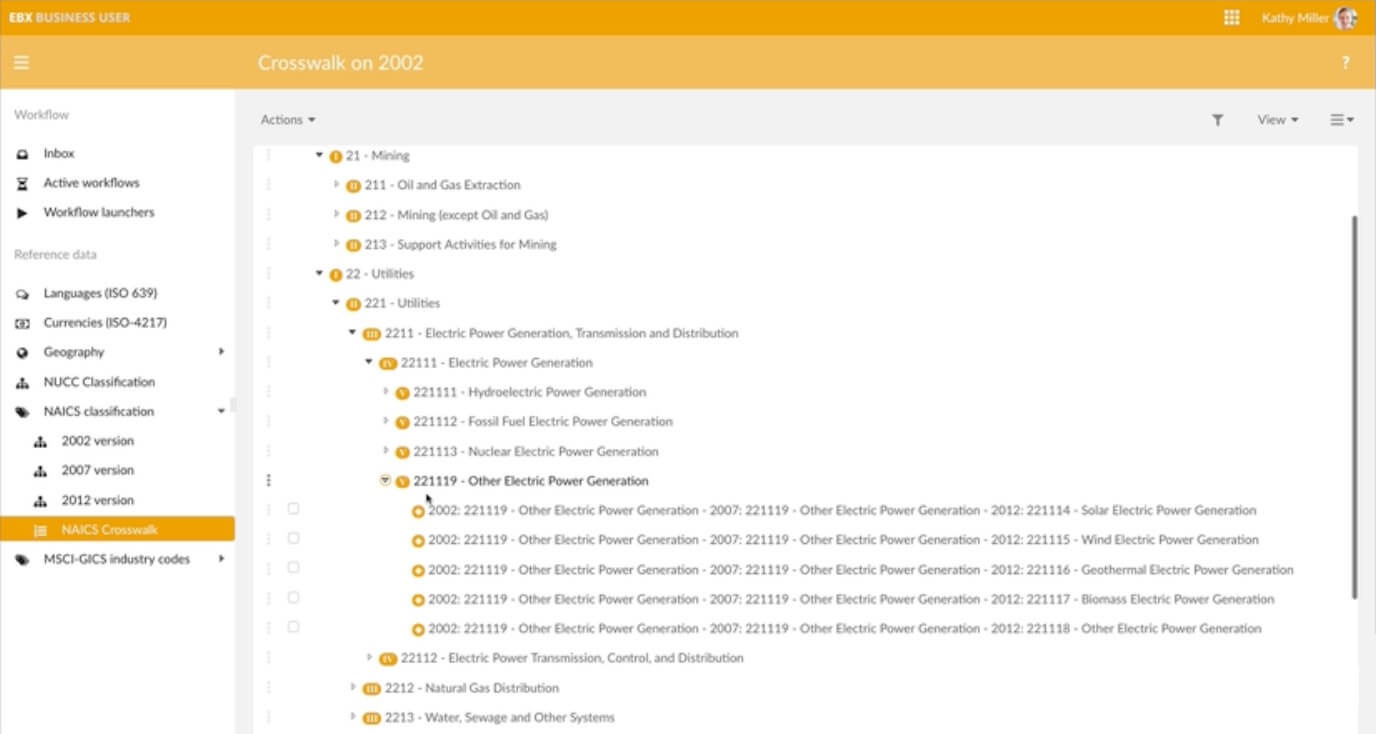Open NUCC Classification reference data
This screenshot has height=734, width=1376.
(x=99, y=382)
